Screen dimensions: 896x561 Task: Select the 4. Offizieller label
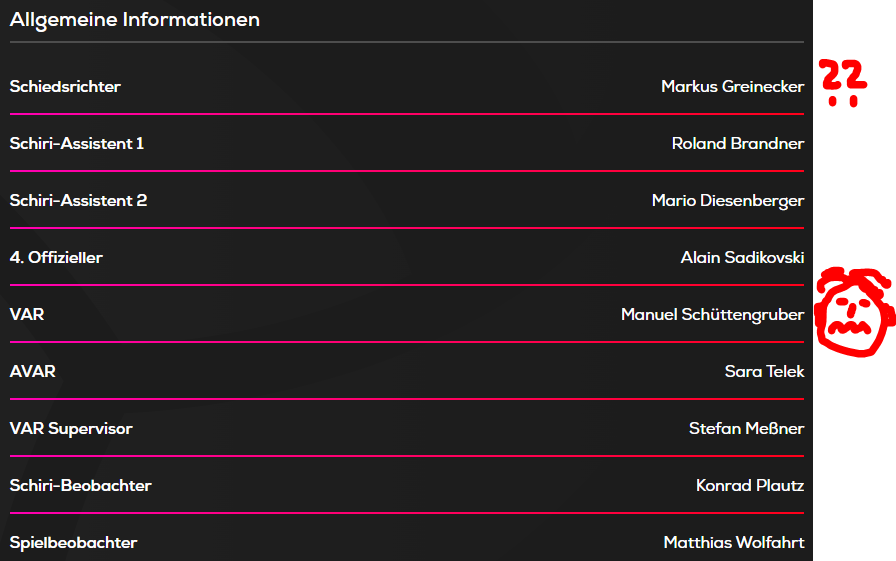(x=56, y=258)
